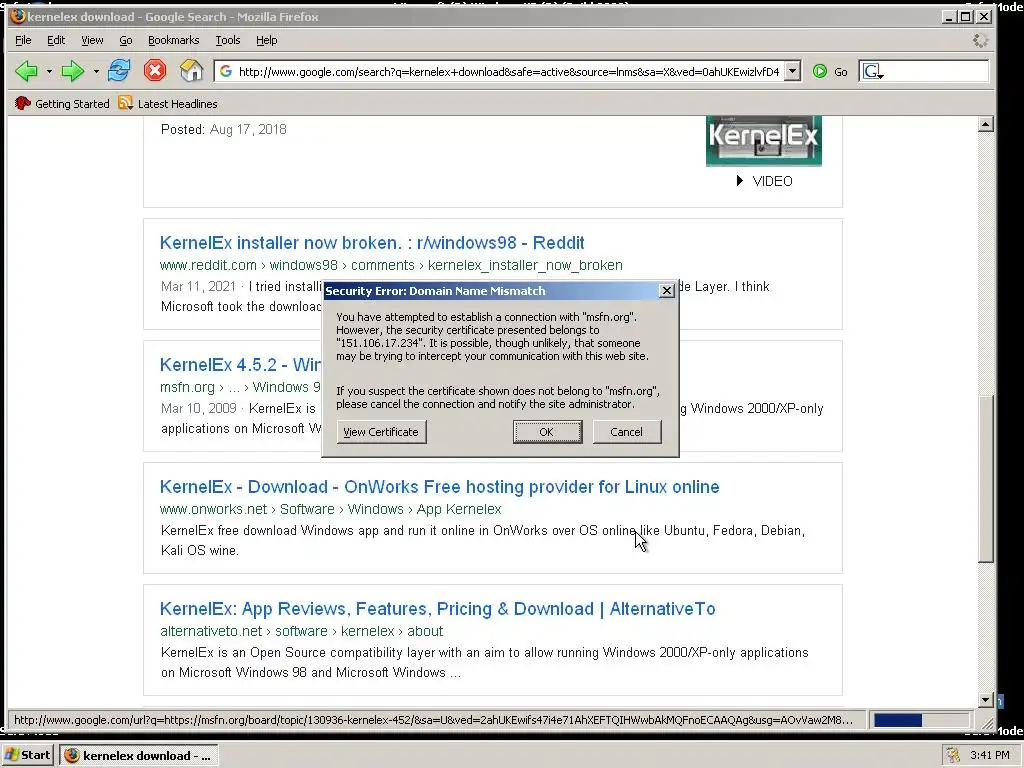Open the KernelEx 4.5.2 msfn.org result
Viewport: 1024px width, 768px height.
point(240,364)
